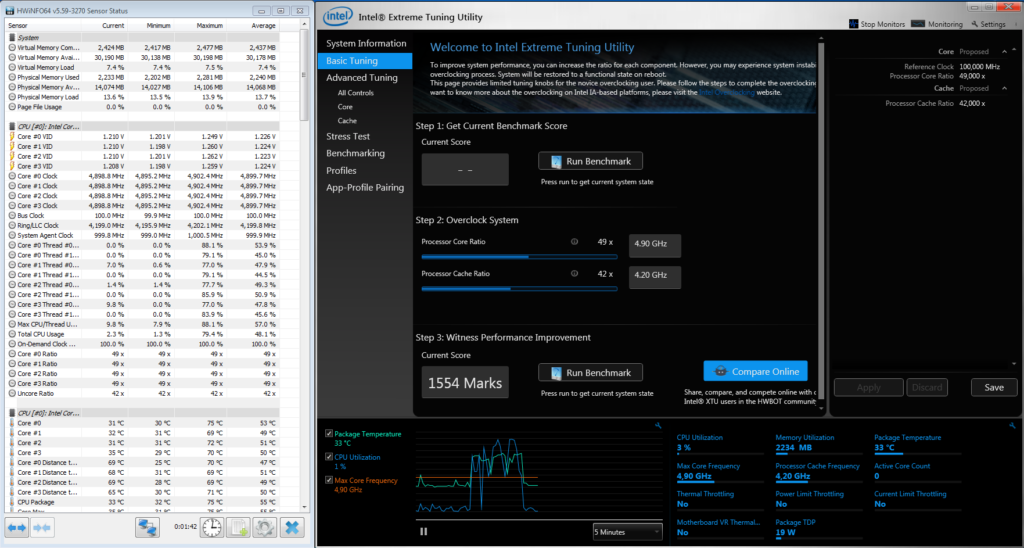Click the Page File Usage row icon
This screenshot has height=548, width=1024.
[x=12, y=106]
